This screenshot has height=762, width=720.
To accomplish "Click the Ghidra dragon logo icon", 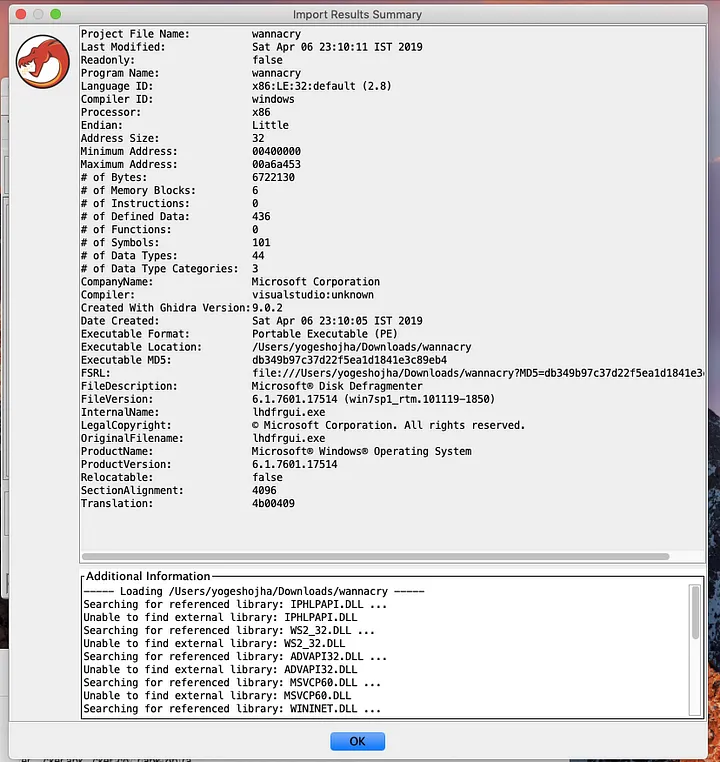I will 42,61.
